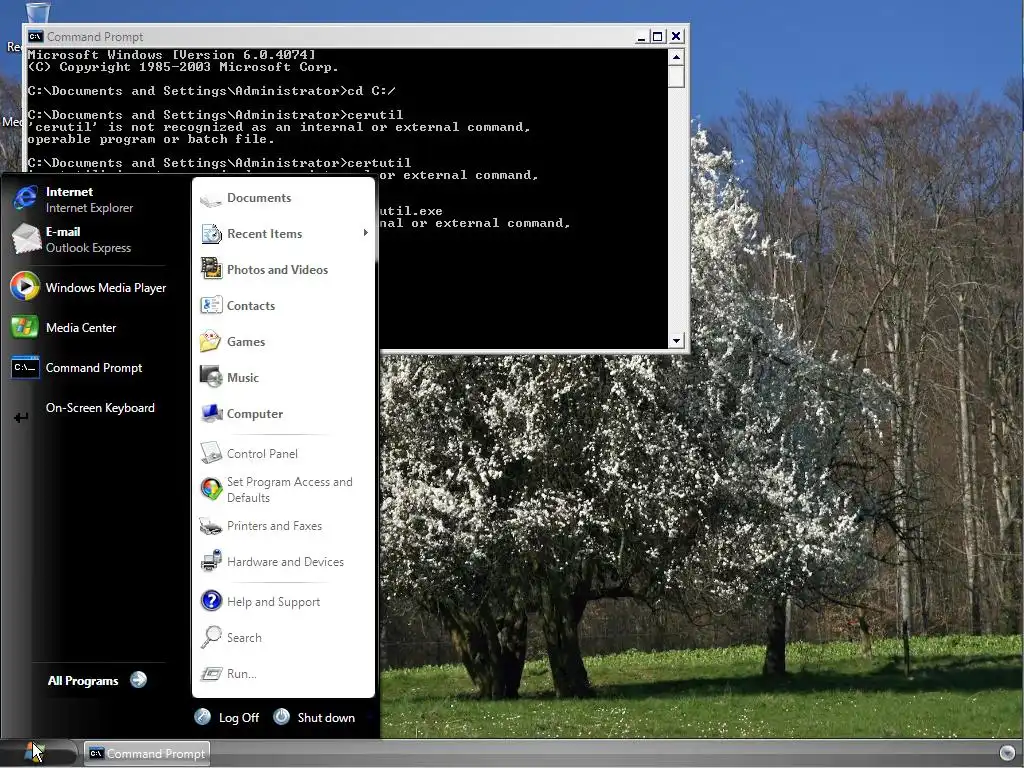The height and width of the screenshot is (768, 1024).
Task: Open the On-Screen Keyboard icon
Action: (x=22, y=417)
